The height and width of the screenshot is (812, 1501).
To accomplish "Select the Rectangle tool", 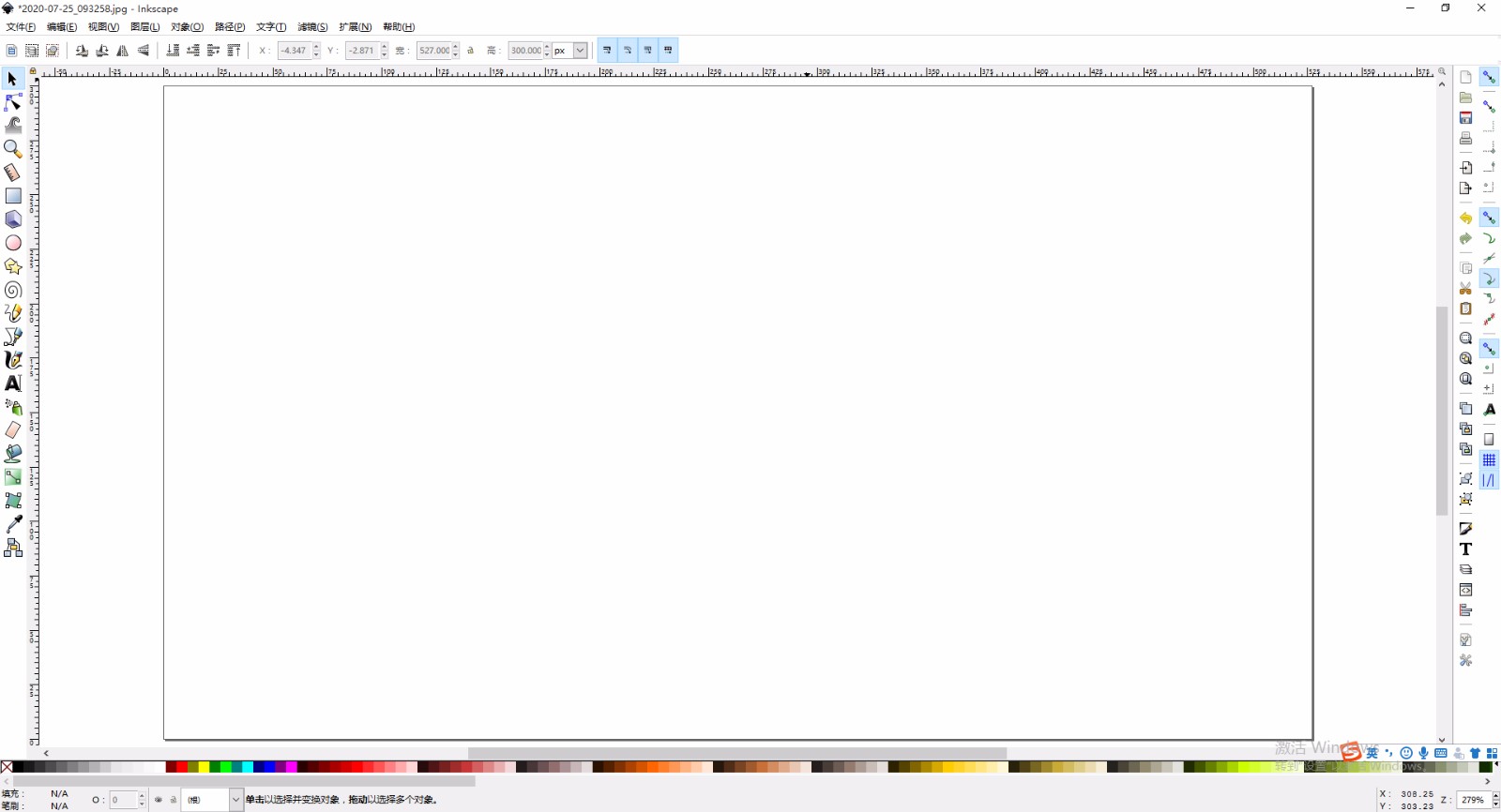I will (x=13, y=196).
